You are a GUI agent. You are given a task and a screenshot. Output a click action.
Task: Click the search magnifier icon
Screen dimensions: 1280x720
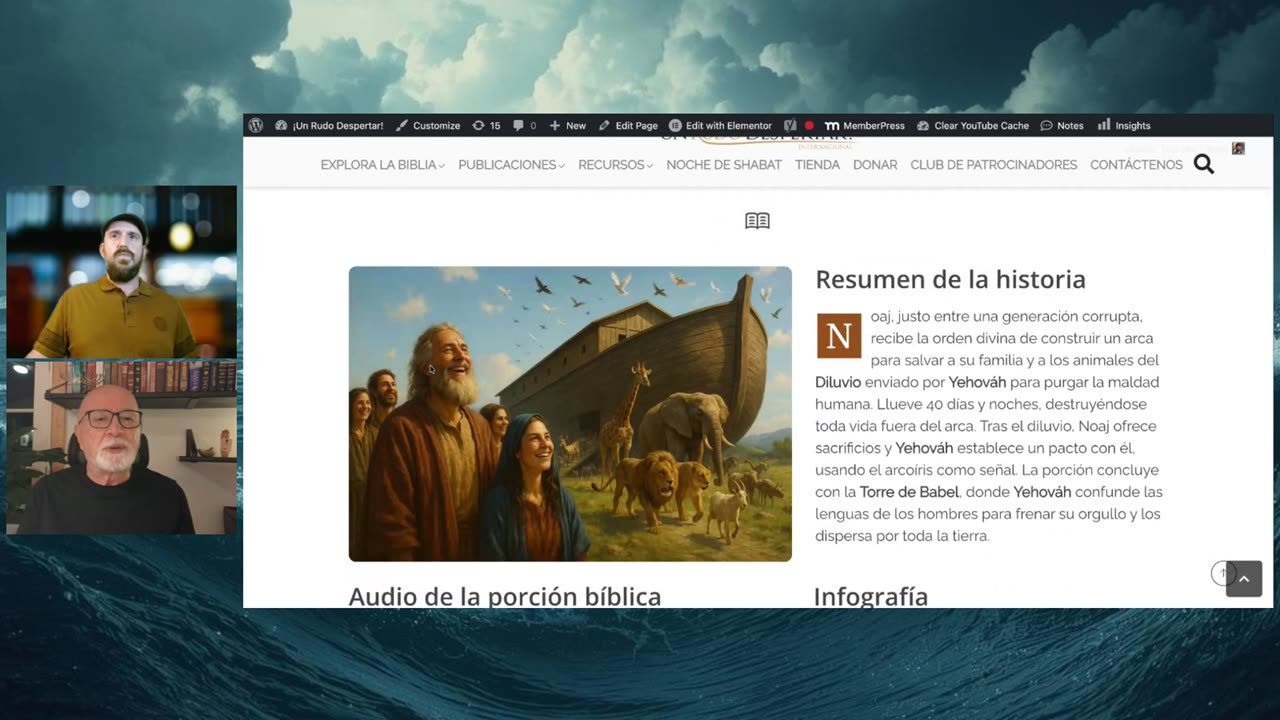(1204, 165)
